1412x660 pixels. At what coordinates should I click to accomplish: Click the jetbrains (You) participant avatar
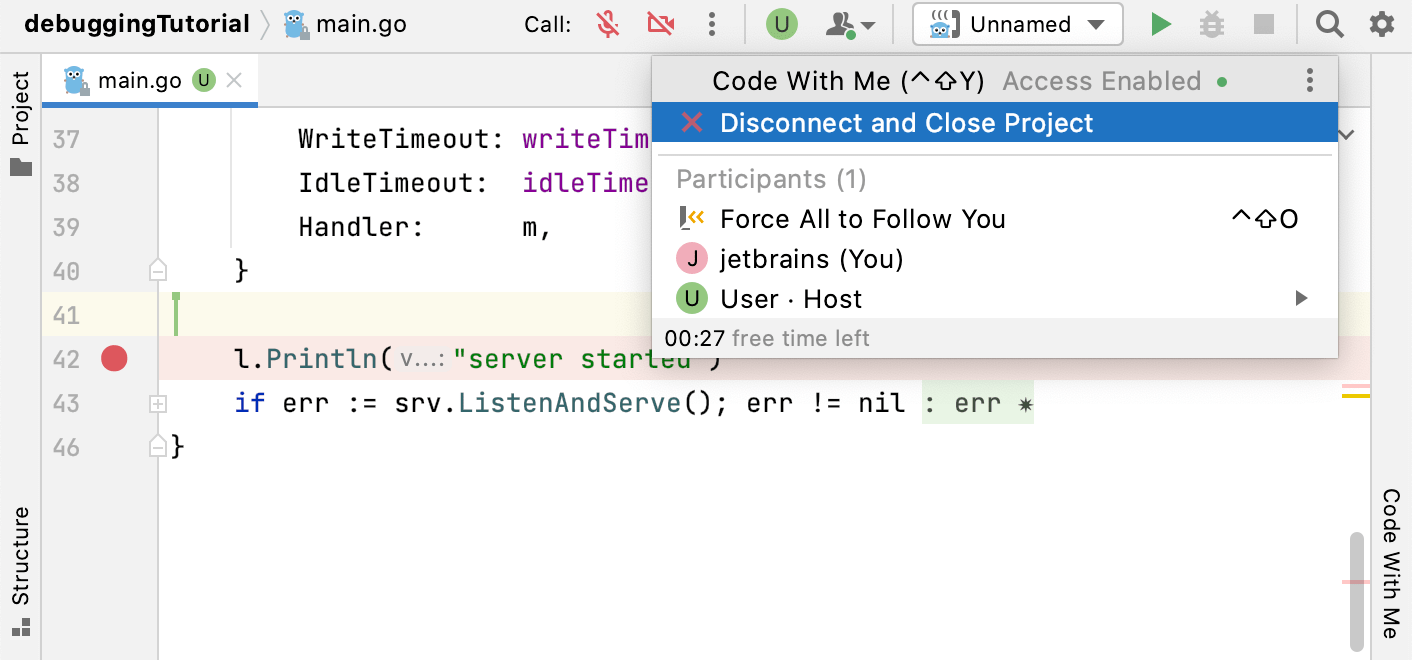click(691, 258)
